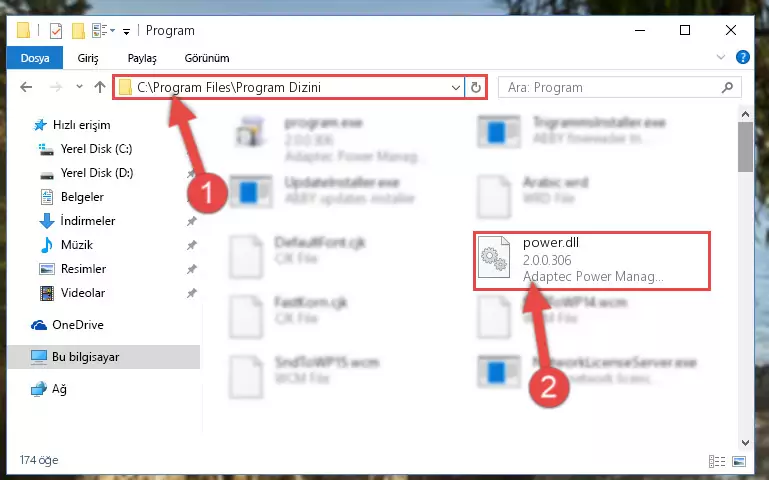Expand the address bar history dropdown
This screenshot has width=769, height=480.
(x=456, y=88)
